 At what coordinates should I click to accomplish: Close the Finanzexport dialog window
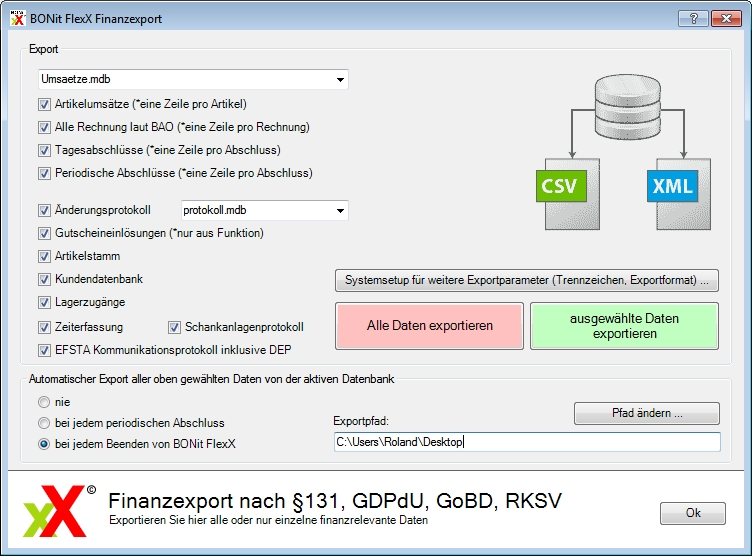tap(726, 19)
